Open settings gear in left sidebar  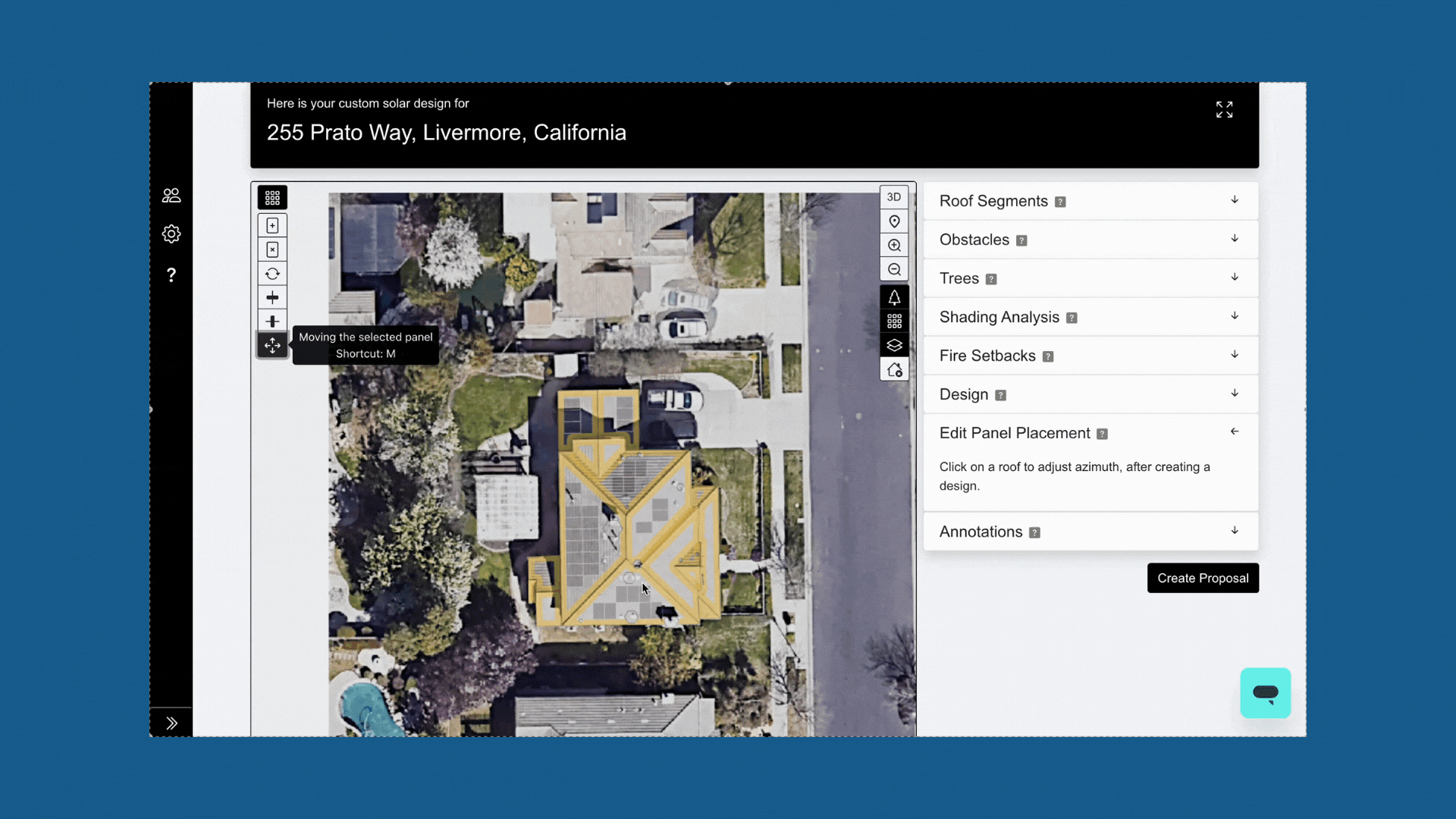click(x=171, y=234)
